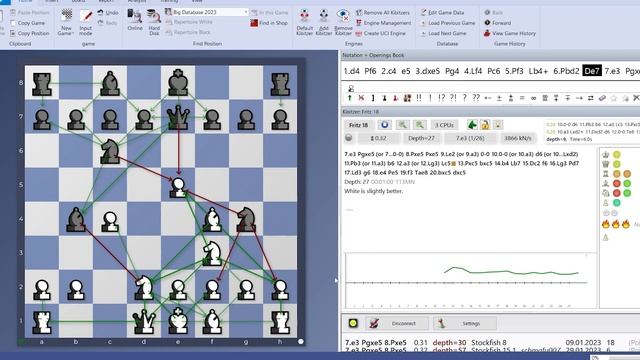Image resolution: width=640 pixels, height=360 pixels.
Task: Remove All Kibitzers
Action: tap(383, 13)
